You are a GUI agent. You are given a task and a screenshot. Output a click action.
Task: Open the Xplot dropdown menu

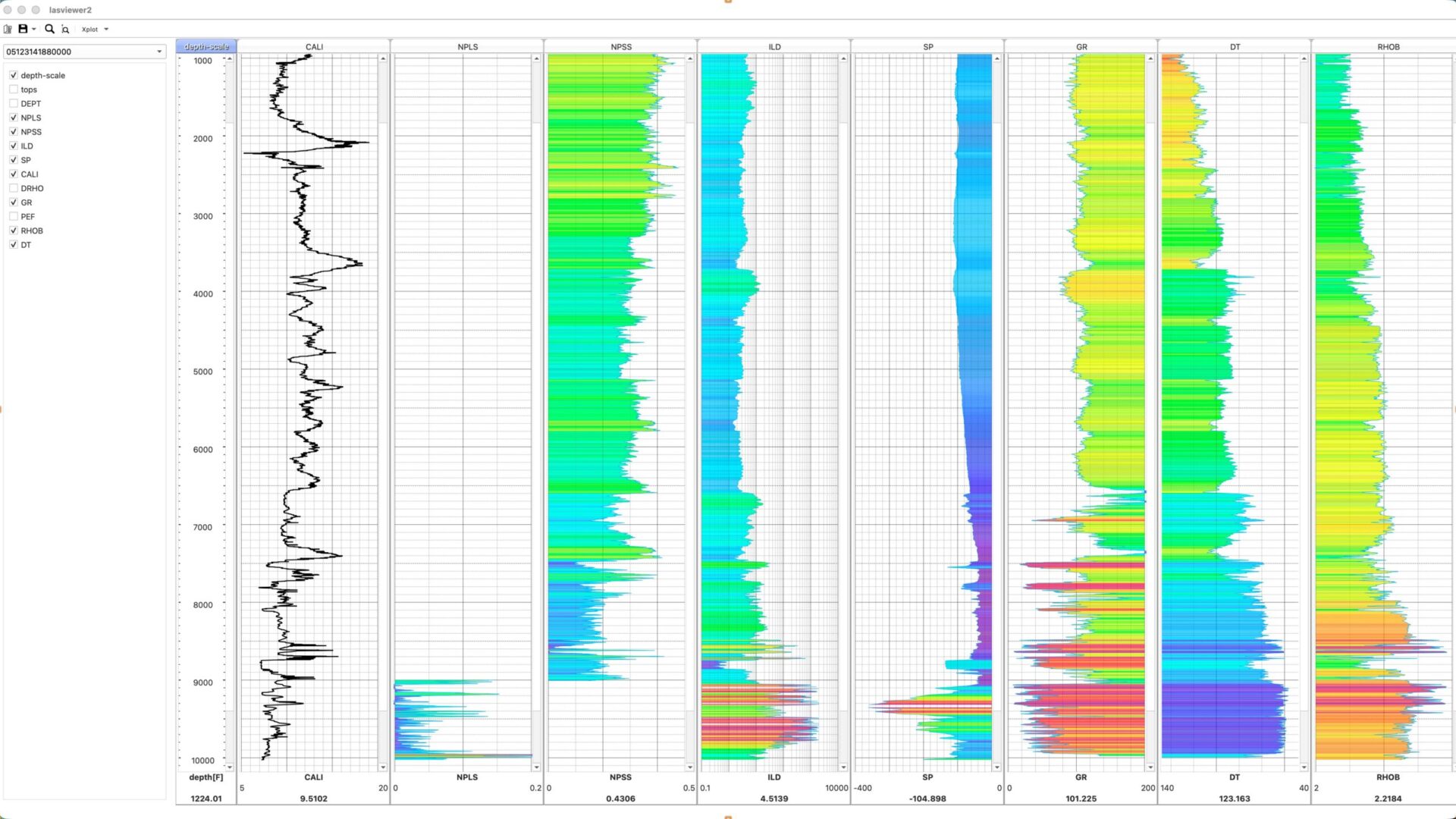95,30
